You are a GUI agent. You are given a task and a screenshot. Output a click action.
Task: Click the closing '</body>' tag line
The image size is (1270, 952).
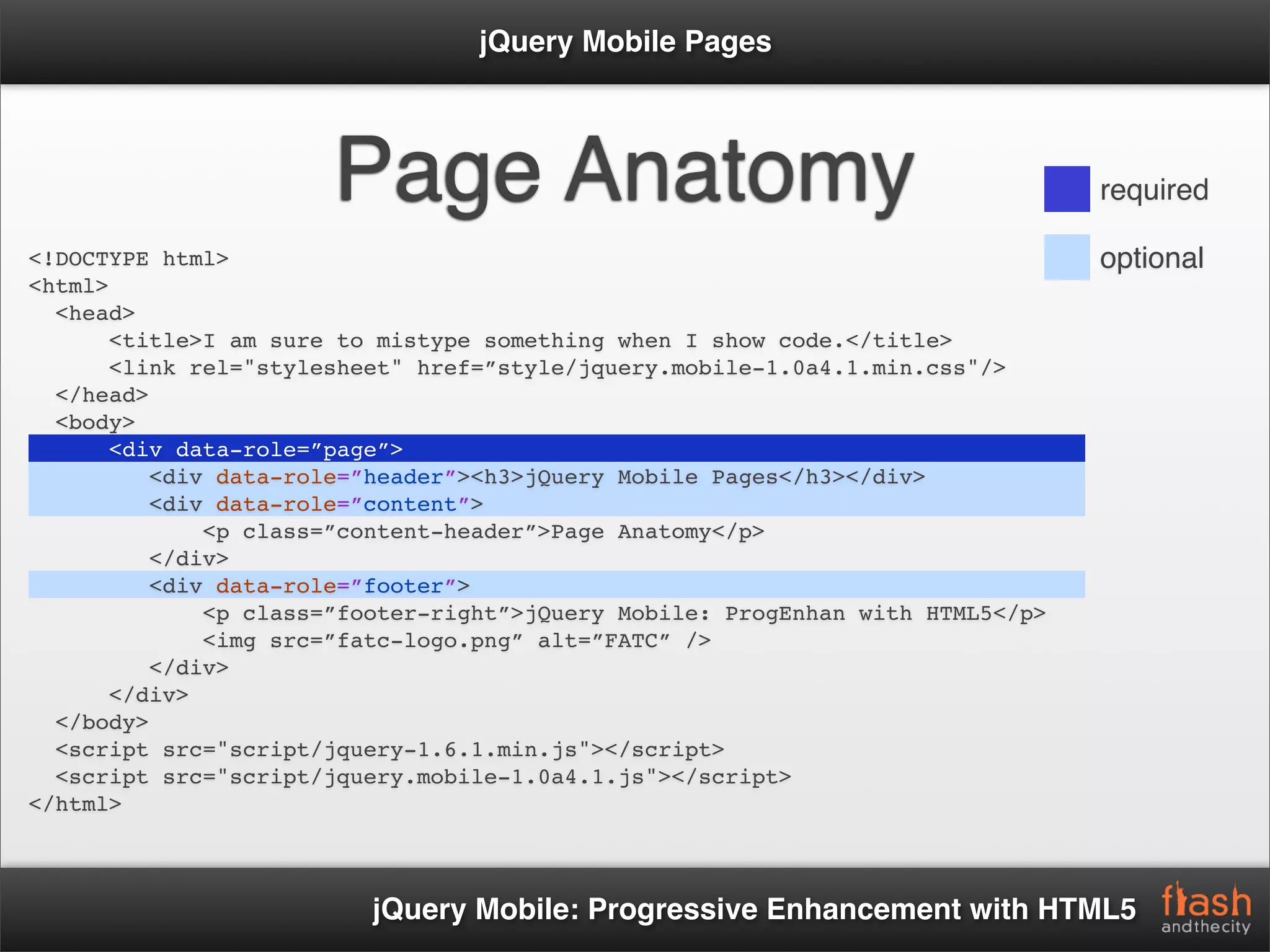102,722
